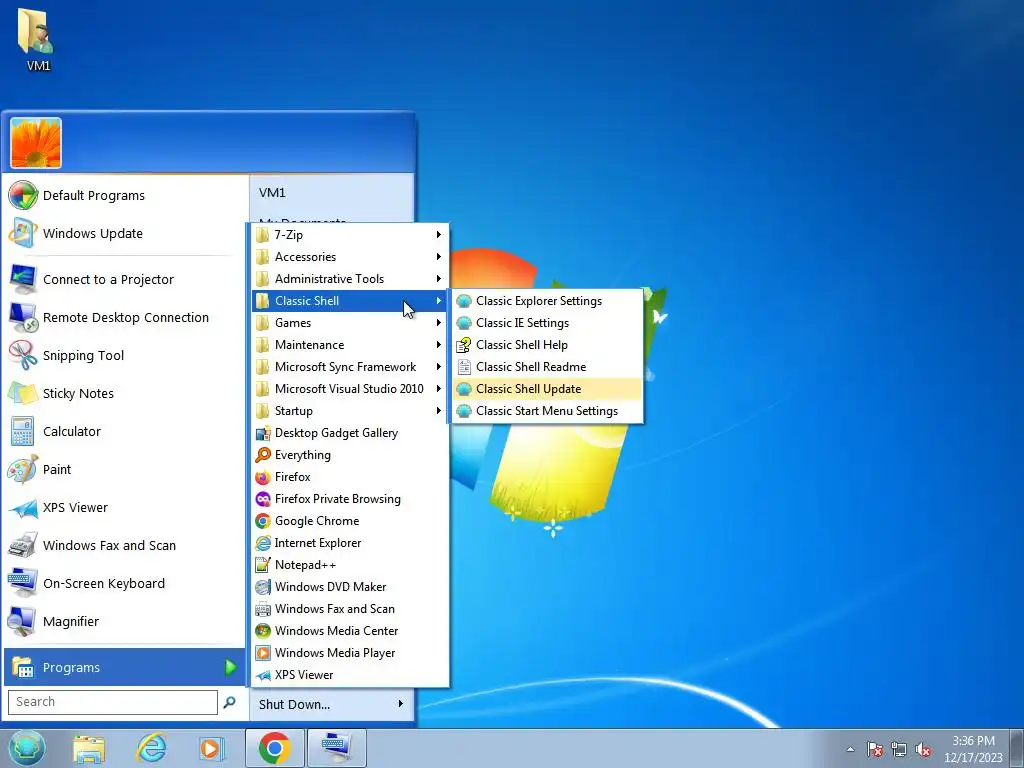Open the Windows Media Player taskbar icon
The width and height of the screenshot is (1024, 768).
click(x=212, y=748)
